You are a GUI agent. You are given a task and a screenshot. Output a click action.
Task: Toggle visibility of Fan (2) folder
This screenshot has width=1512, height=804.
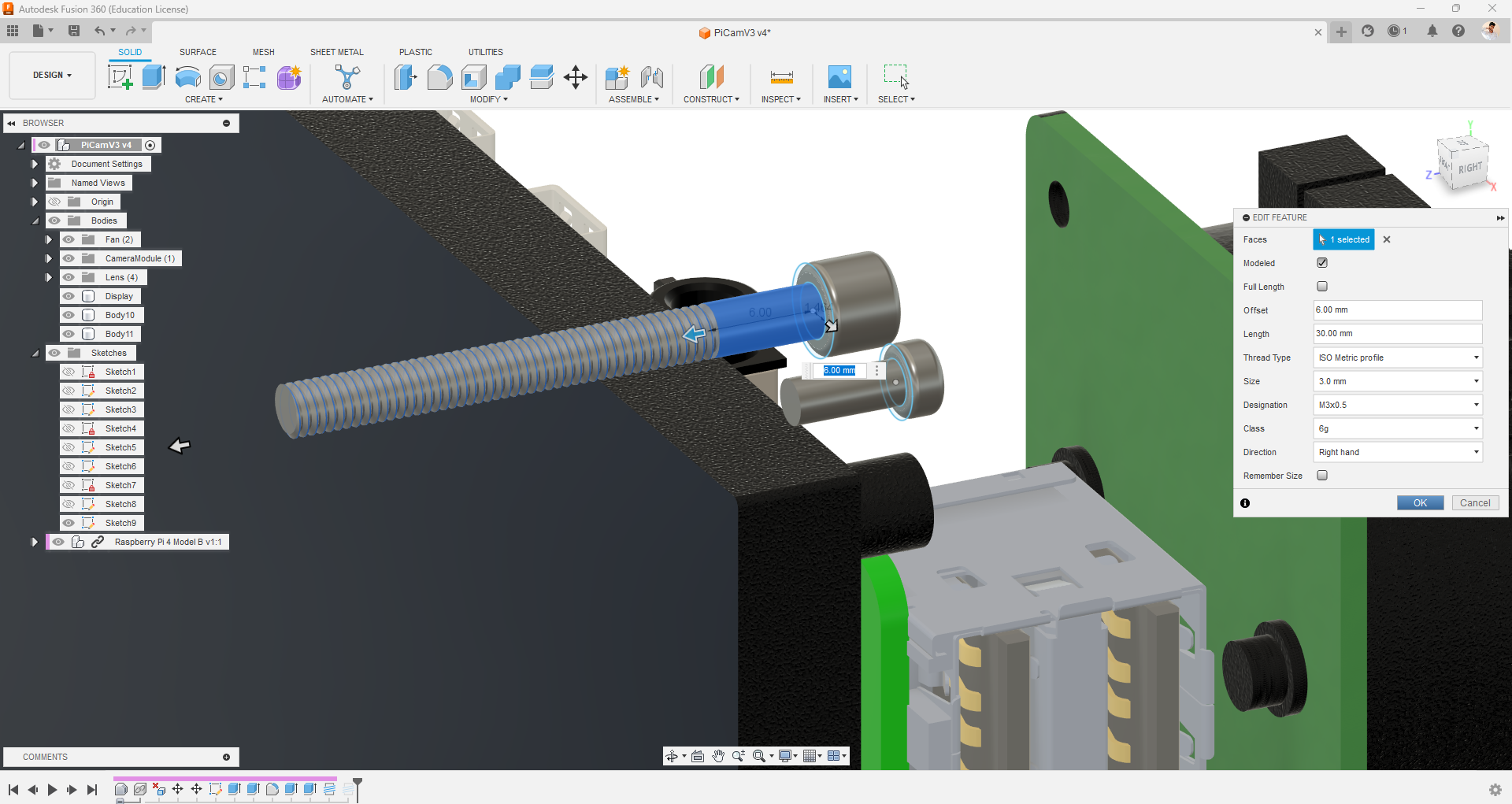69,239
